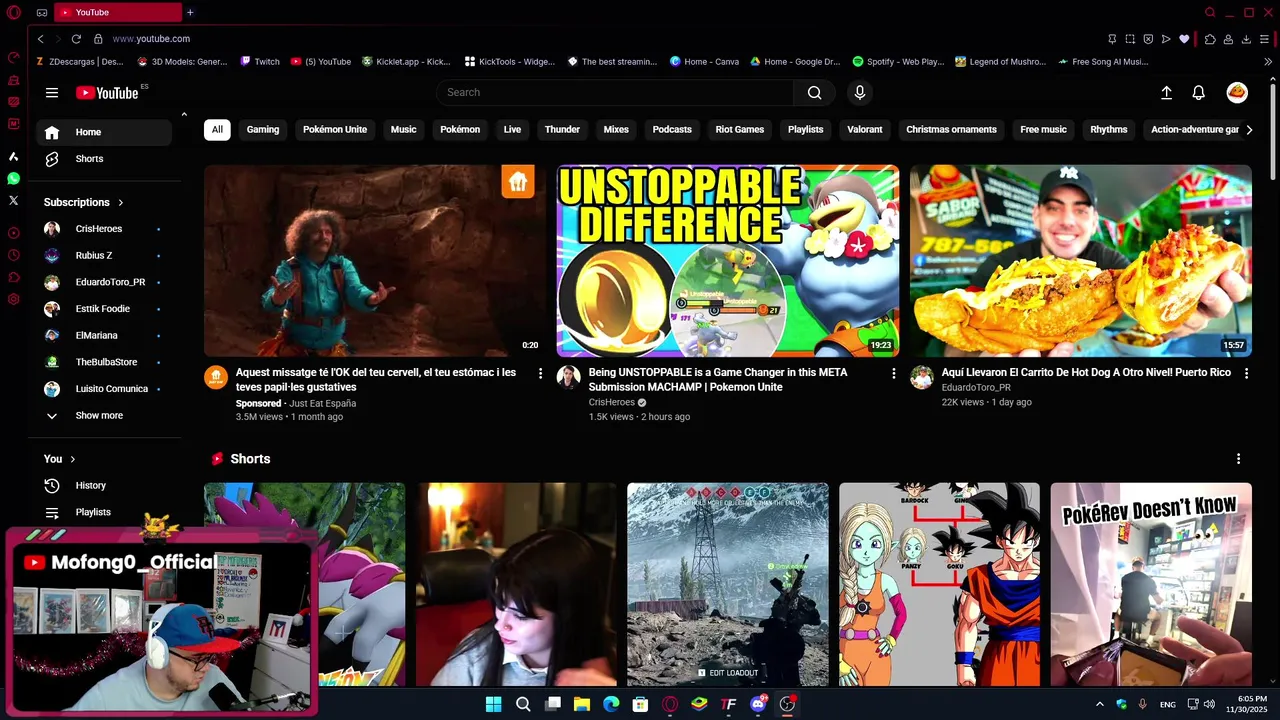
Task: Open options for Just Eat sponsored video
Action: (x=541, y=373)
